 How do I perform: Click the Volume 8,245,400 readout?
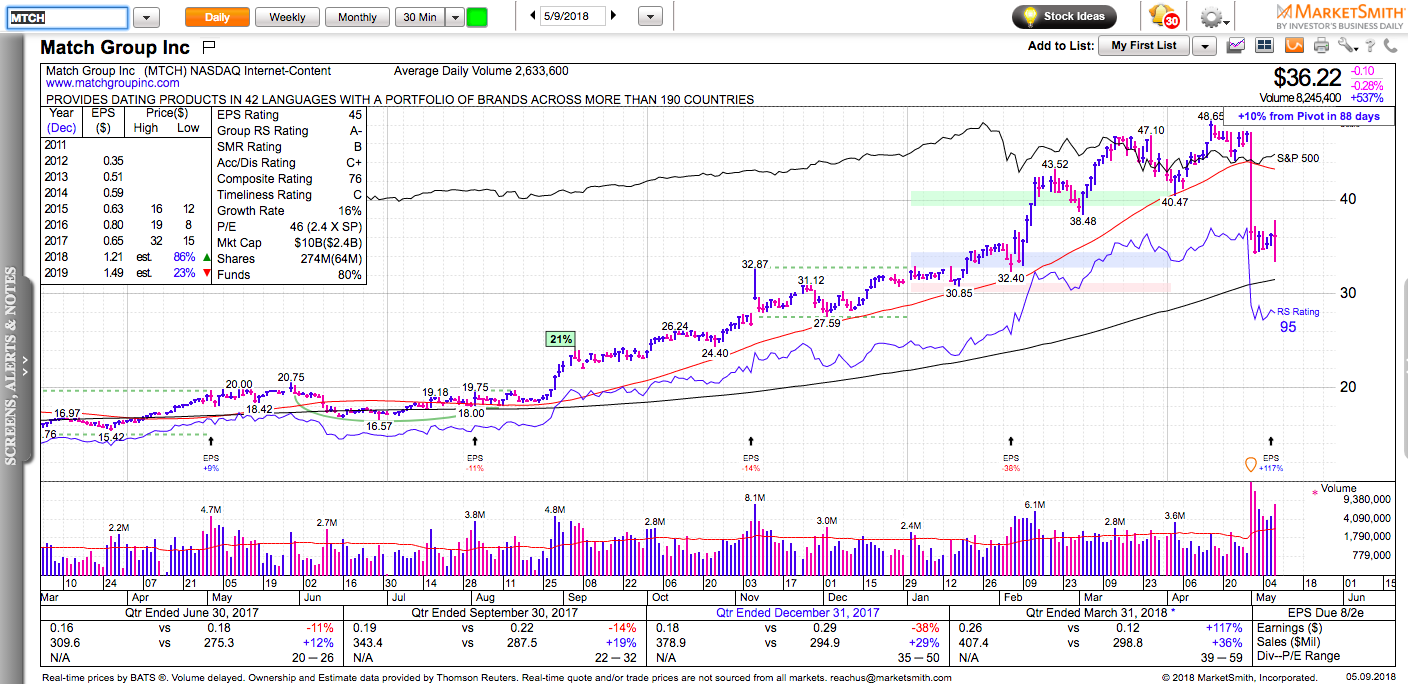(x=1300, y=98)
